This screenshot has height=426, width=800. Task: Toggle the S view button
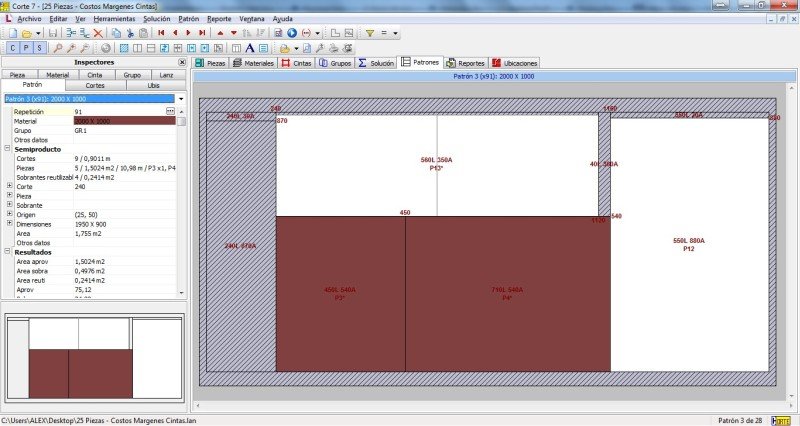tap(39, 48)
